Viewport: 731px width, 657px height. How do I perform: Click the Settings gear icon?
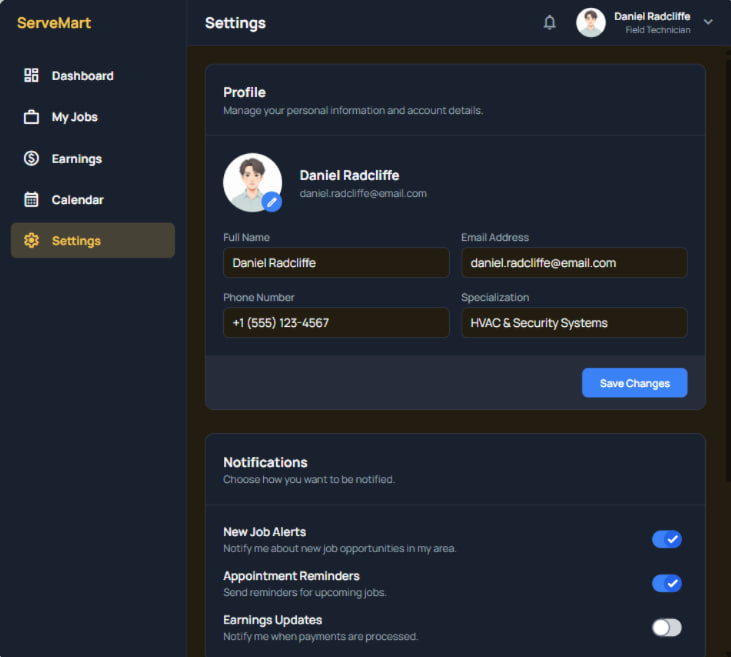pos(31,241)
